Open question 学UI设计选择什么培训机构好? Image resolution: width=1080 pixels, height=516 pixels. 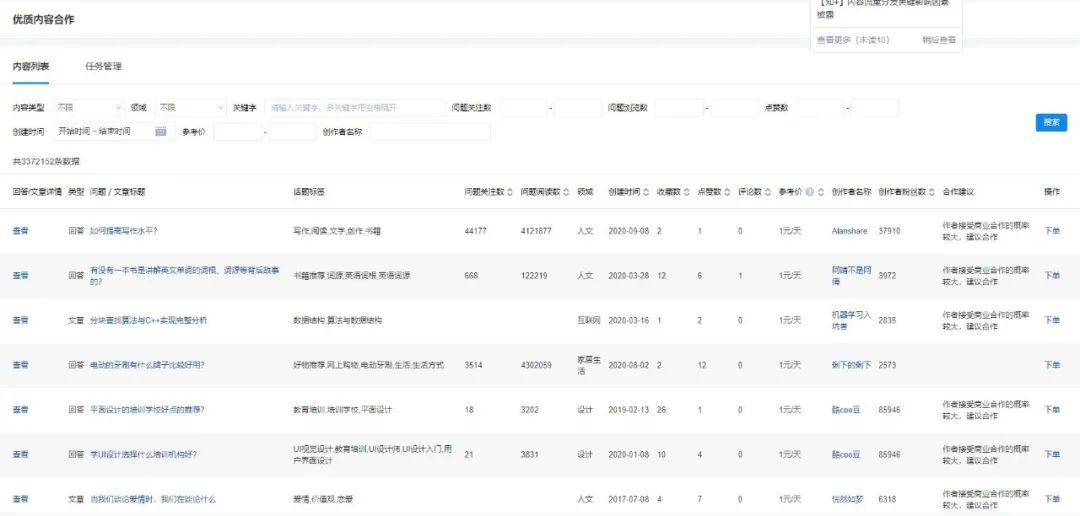pyautogui.click(x=143, y=455)
